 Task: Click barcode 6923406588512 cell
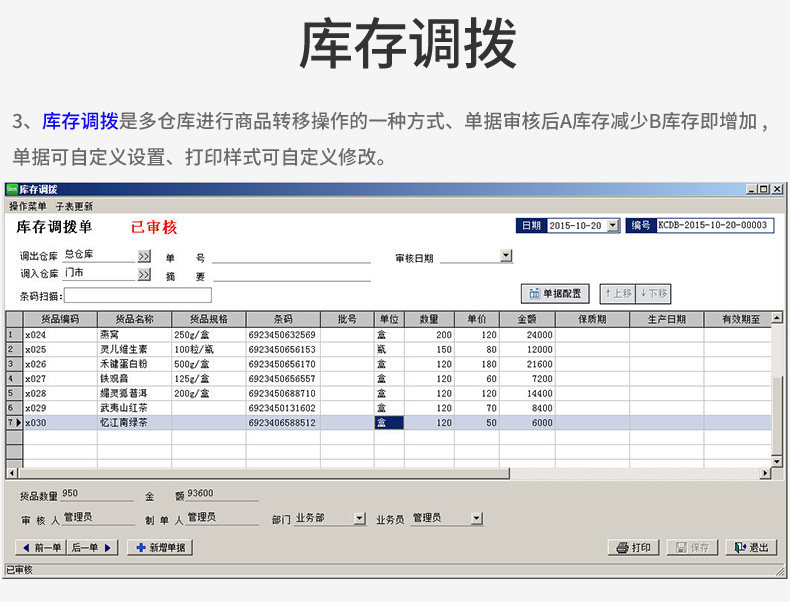tap(283, 422)
